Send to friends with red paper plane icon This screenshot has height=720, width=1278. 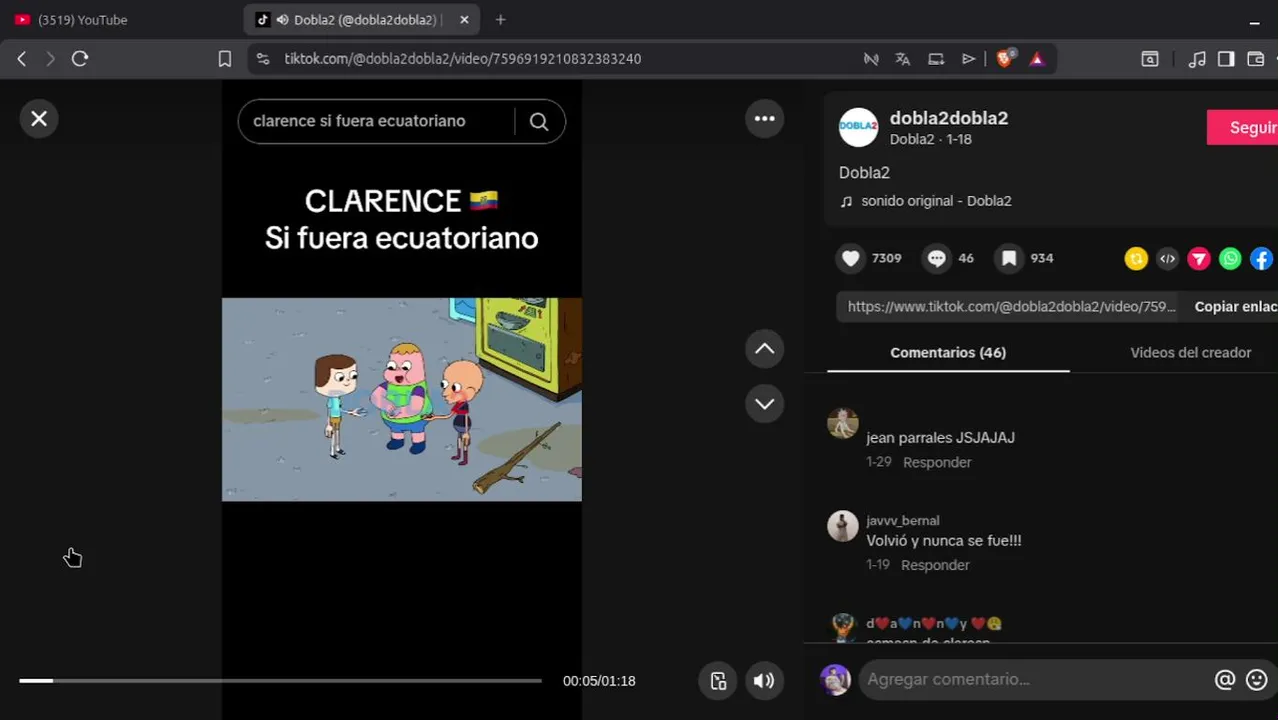1199,259
